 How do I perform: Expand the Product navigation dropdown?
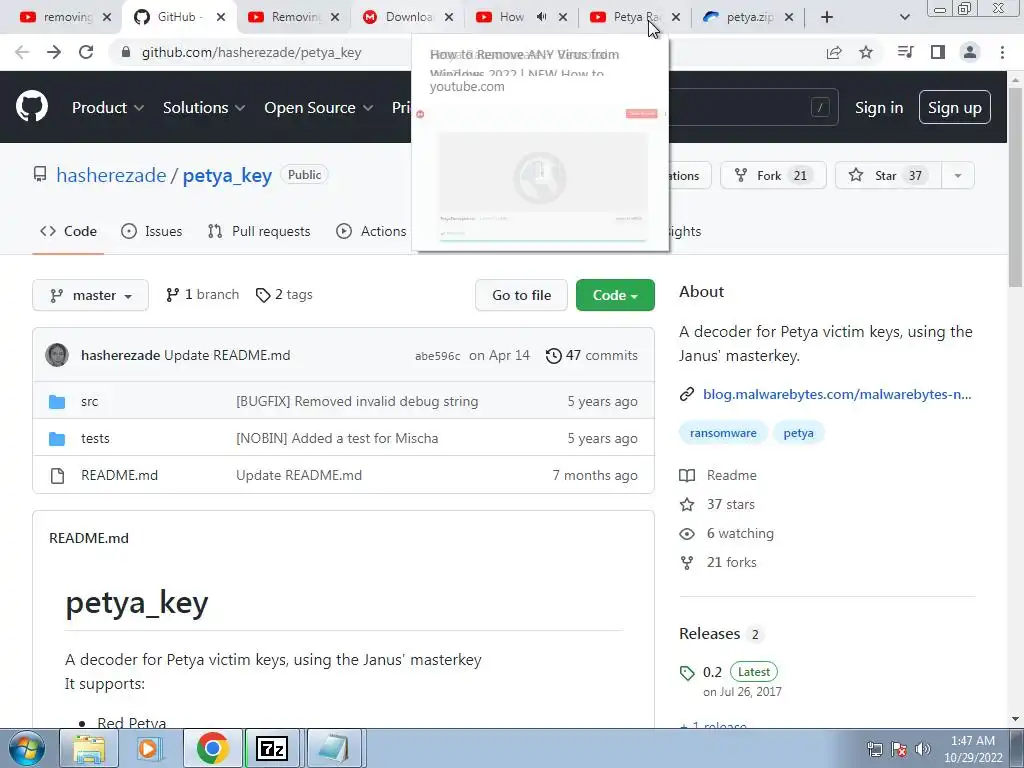(108, 107)
